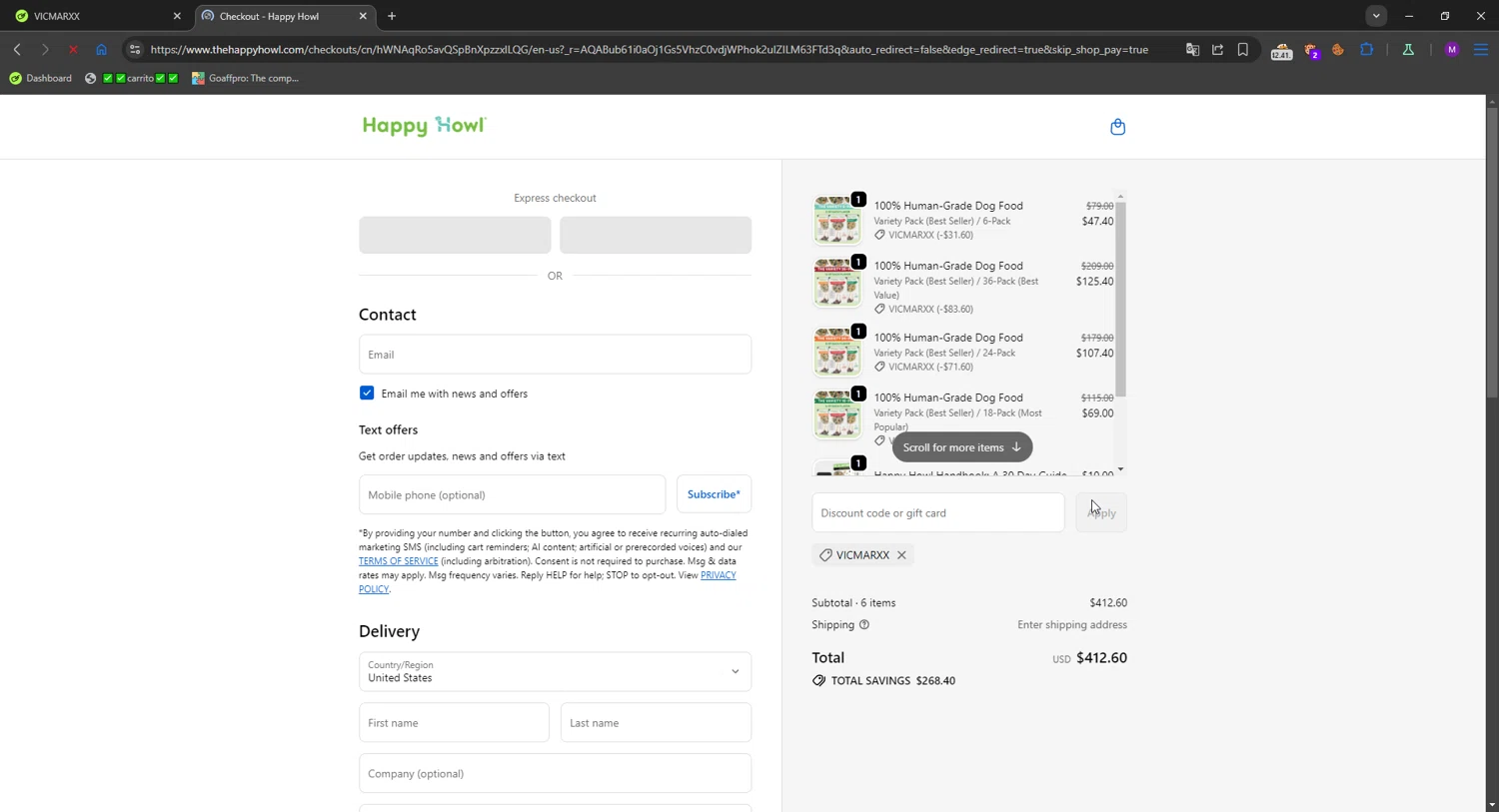
Task: Open the green flask labs icon
Action: point(1408,49)
